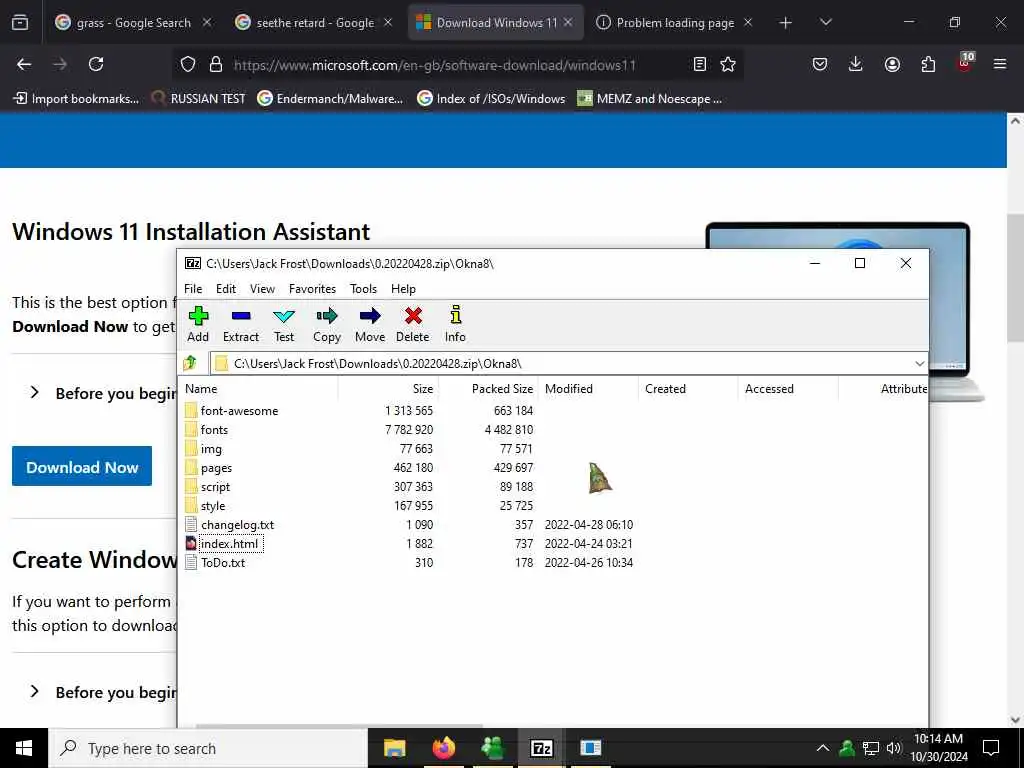The height and width of the screenshot is (768, 1024).
Task: Show hidden system tray icons
Action: coord(823,748)
